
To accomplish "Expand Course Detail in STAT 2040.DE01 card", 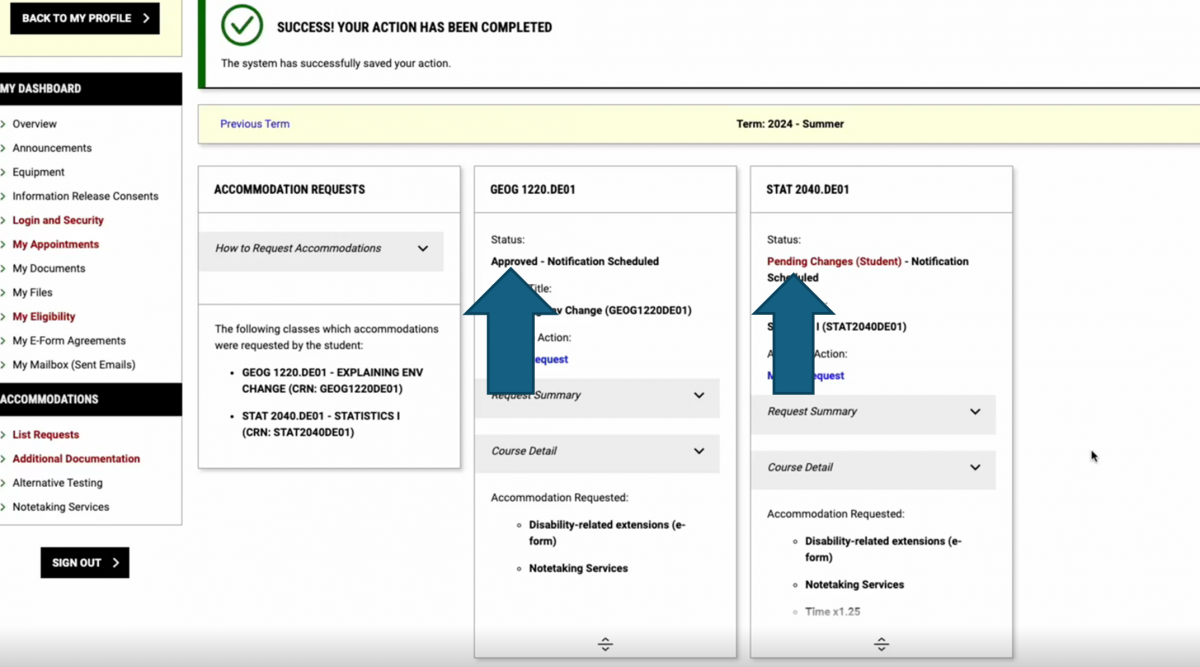I will [x=873, y=468].
